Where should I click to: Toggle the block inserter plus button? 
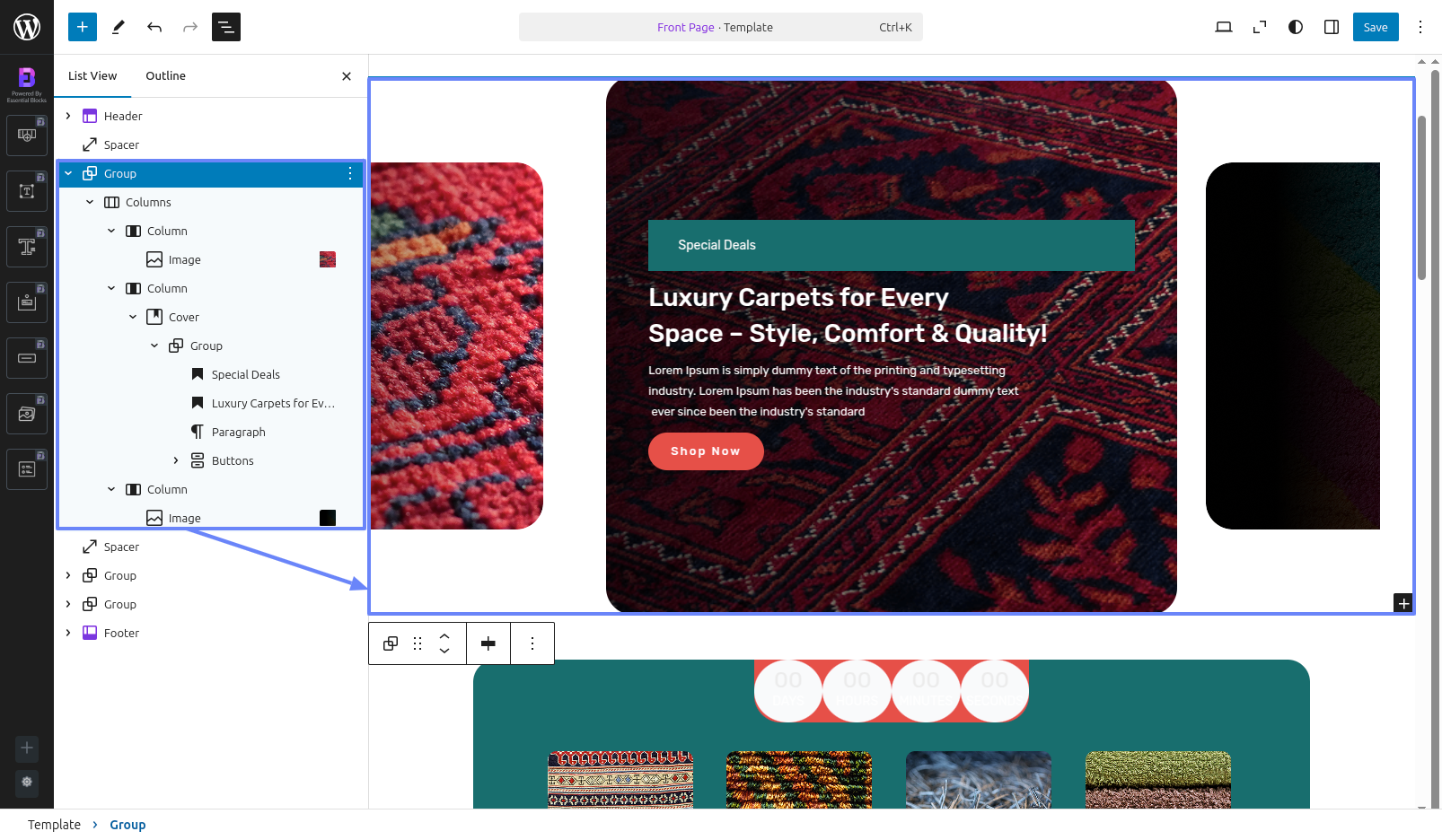pyautogui.click(x=83, y=27)
